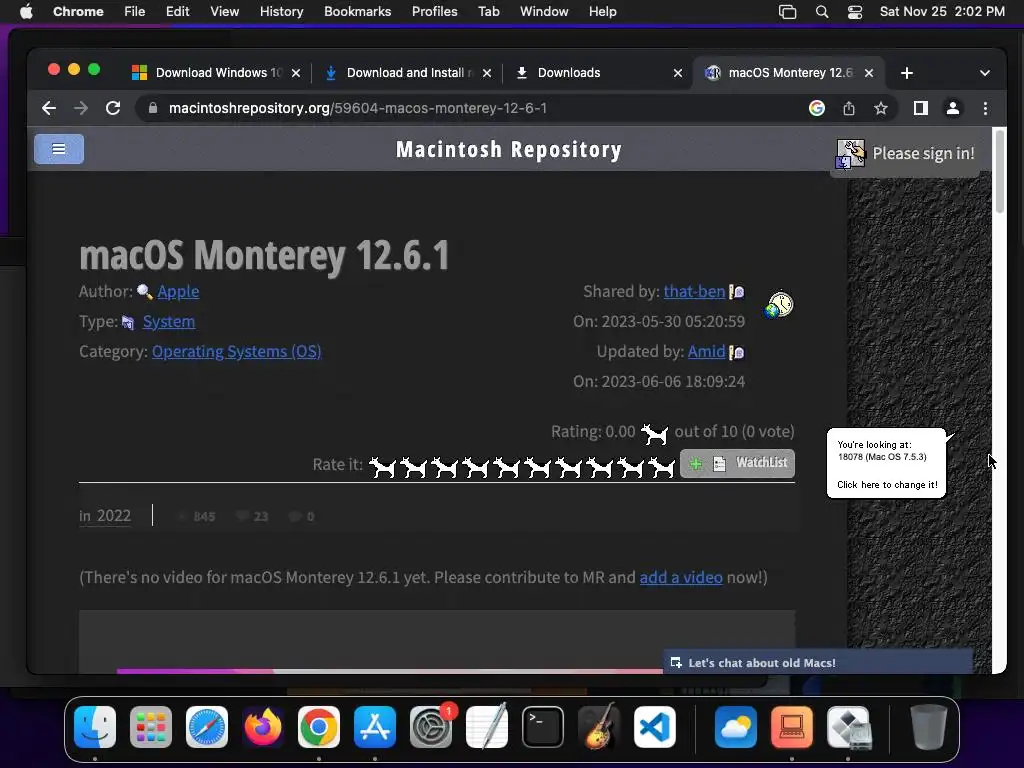The image size is (1024, 768).
Task: Open Finder from the dock
Action: [95, 727]
